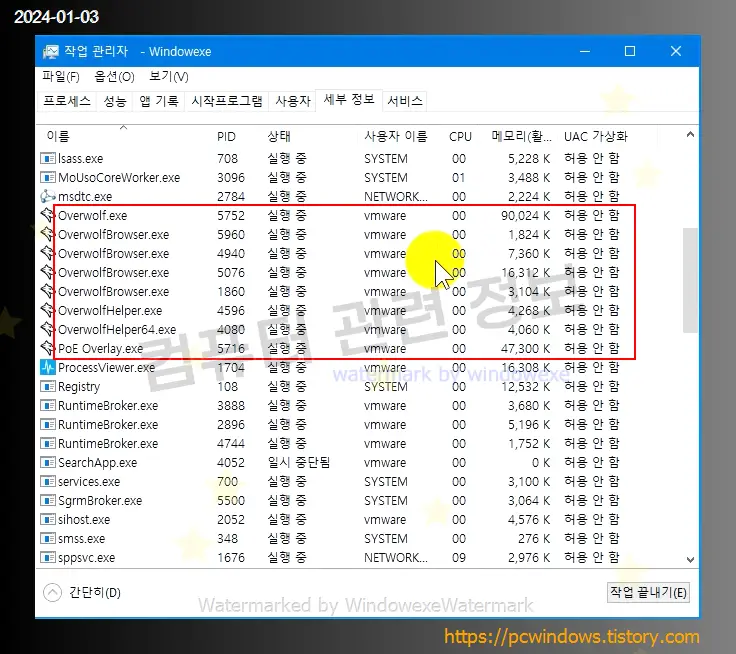Sort by the UAC 가상화 column header
This screenshot has height=654, width=736.
[x=596, y=137]
